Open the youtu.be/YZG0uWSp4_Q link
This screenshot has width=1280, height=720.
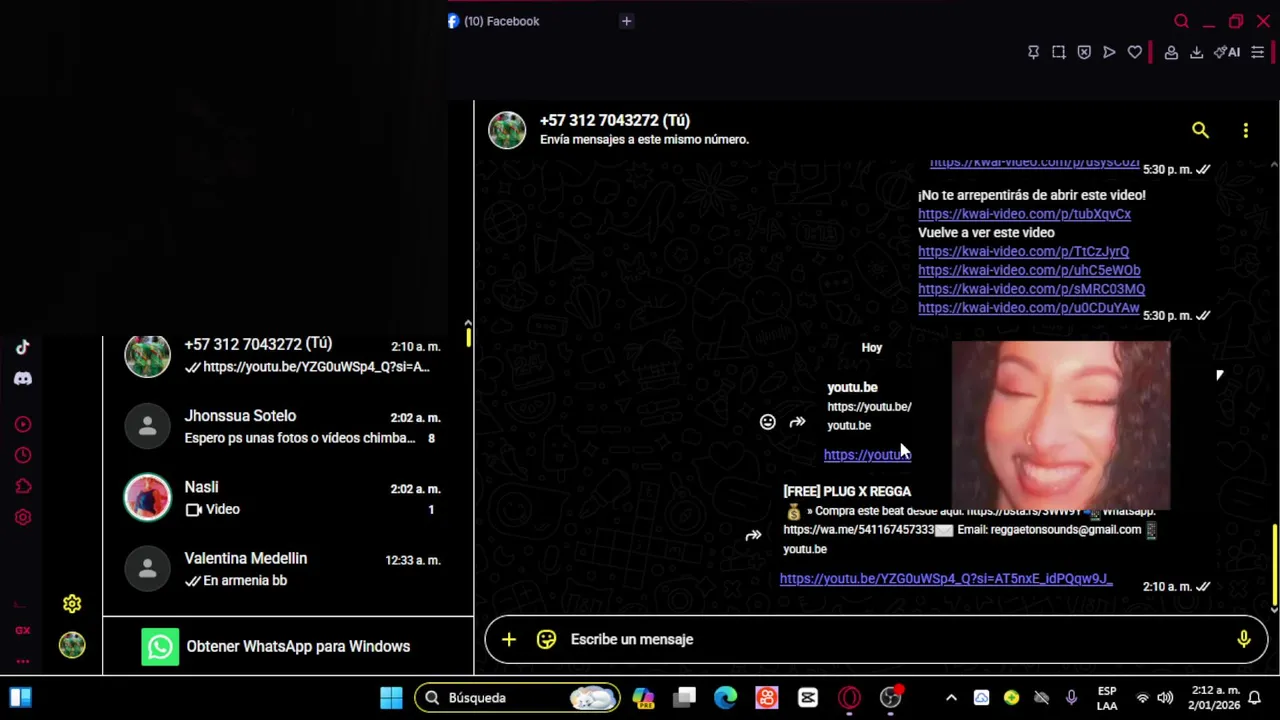(x=945, y=579)
